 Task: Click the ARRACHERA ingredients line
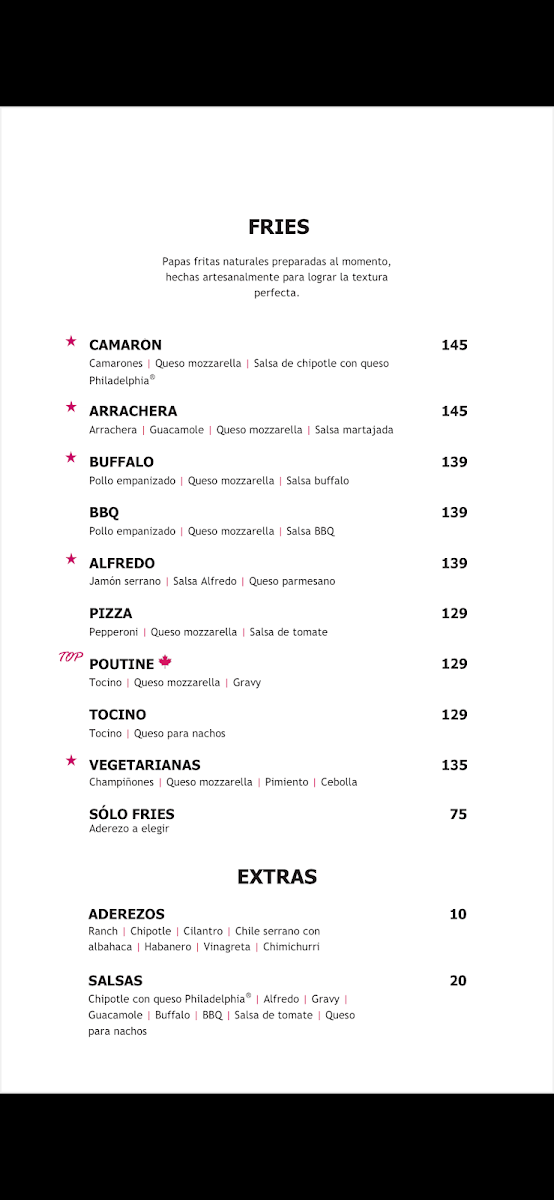pyautogui.click(x=241, y=430)
